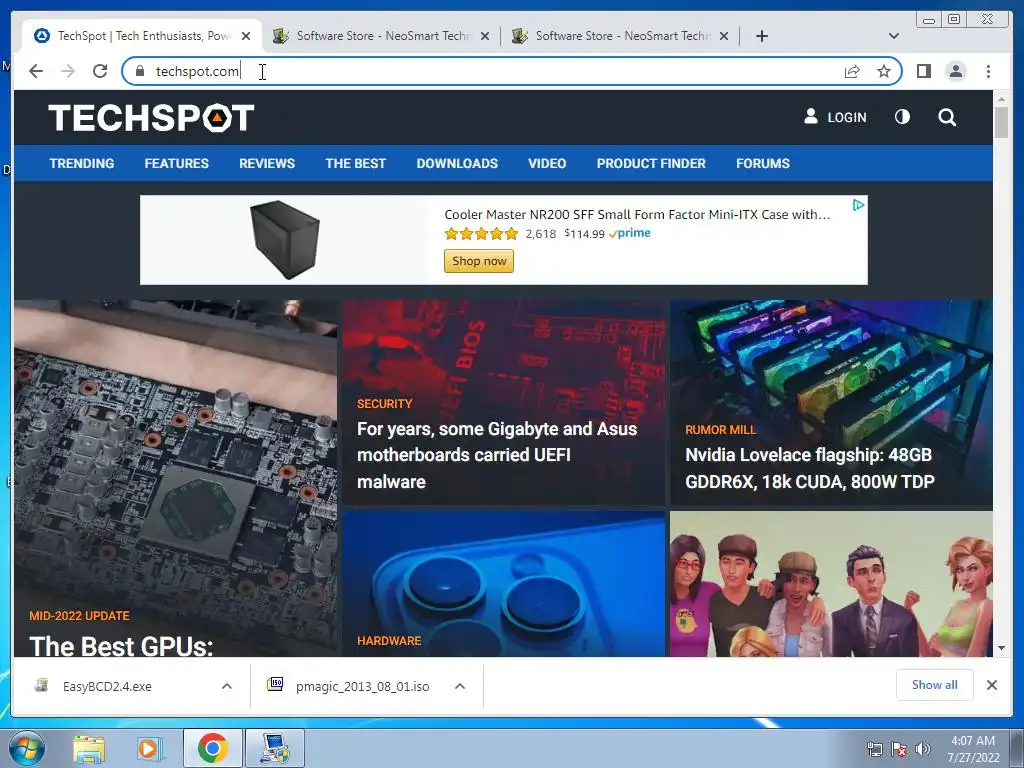1024x768 pixels.
Task: Open the REVIEWS section
Action: pos(266,163)
